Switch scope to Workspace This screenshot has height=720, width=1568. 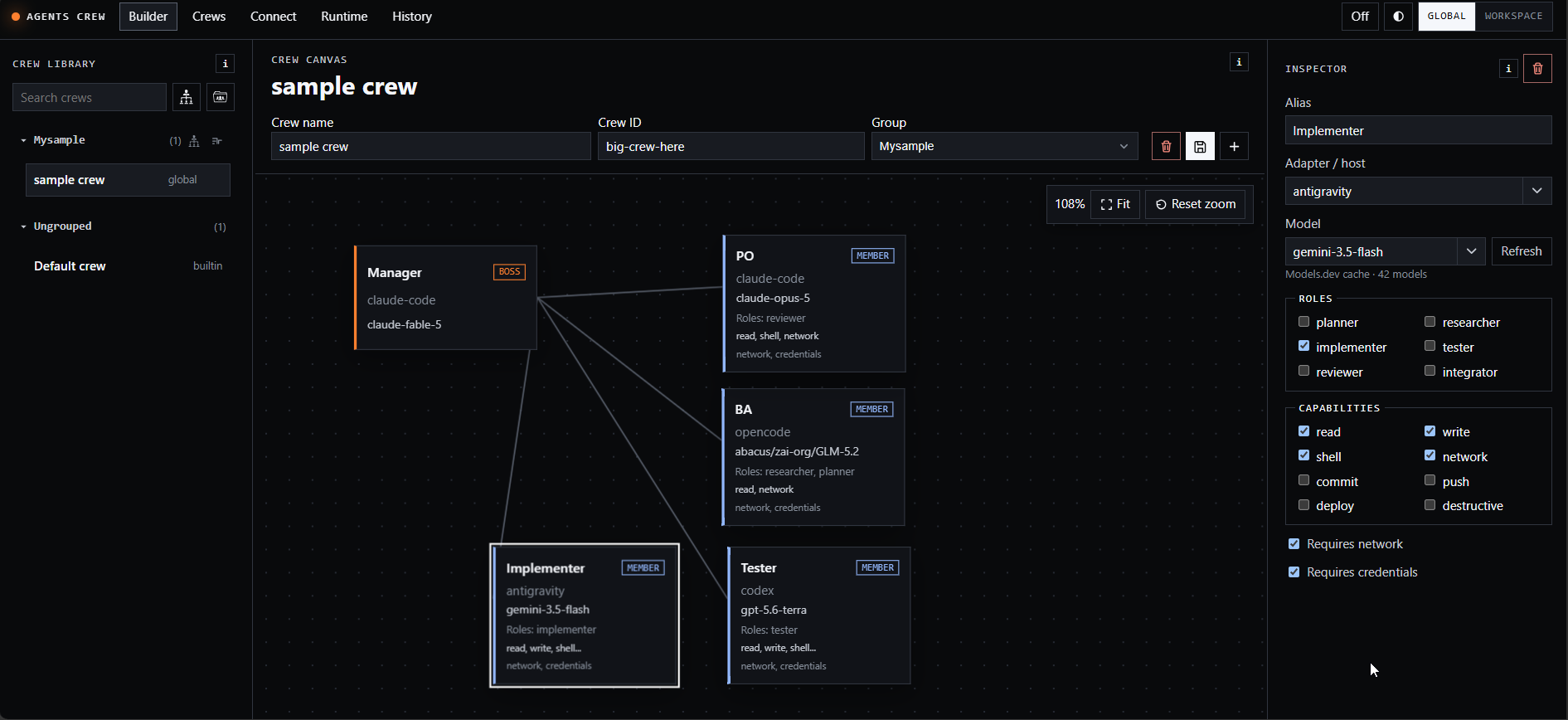pos(1513,17)
